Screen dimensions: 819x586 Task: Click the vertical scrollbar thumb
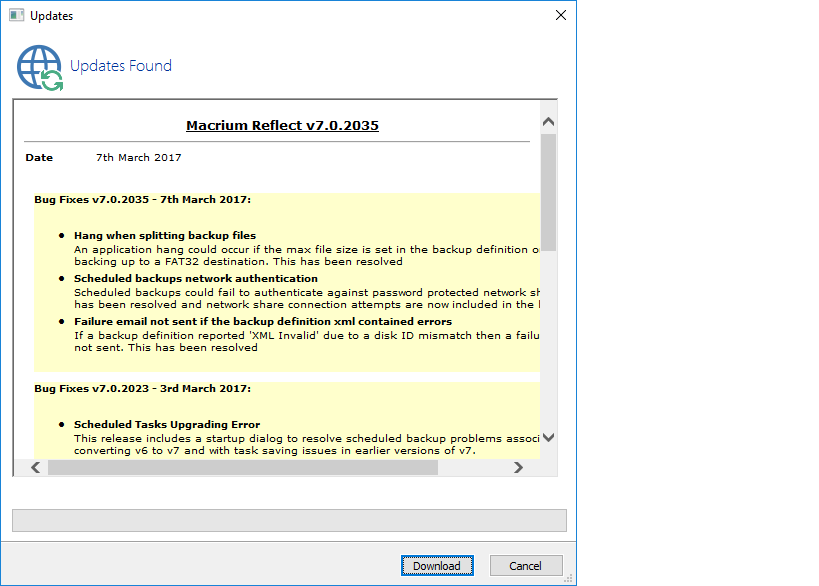[x=548, y=192]
